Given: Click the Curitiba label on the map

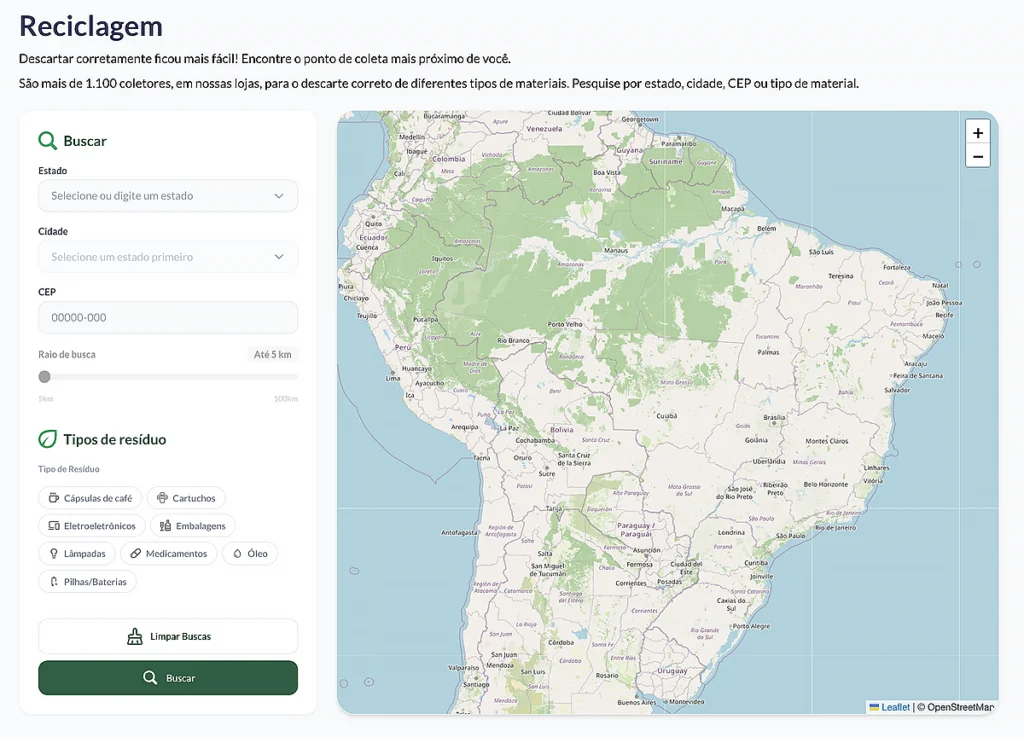Looking at the screenshot, I should click(756, 563).
